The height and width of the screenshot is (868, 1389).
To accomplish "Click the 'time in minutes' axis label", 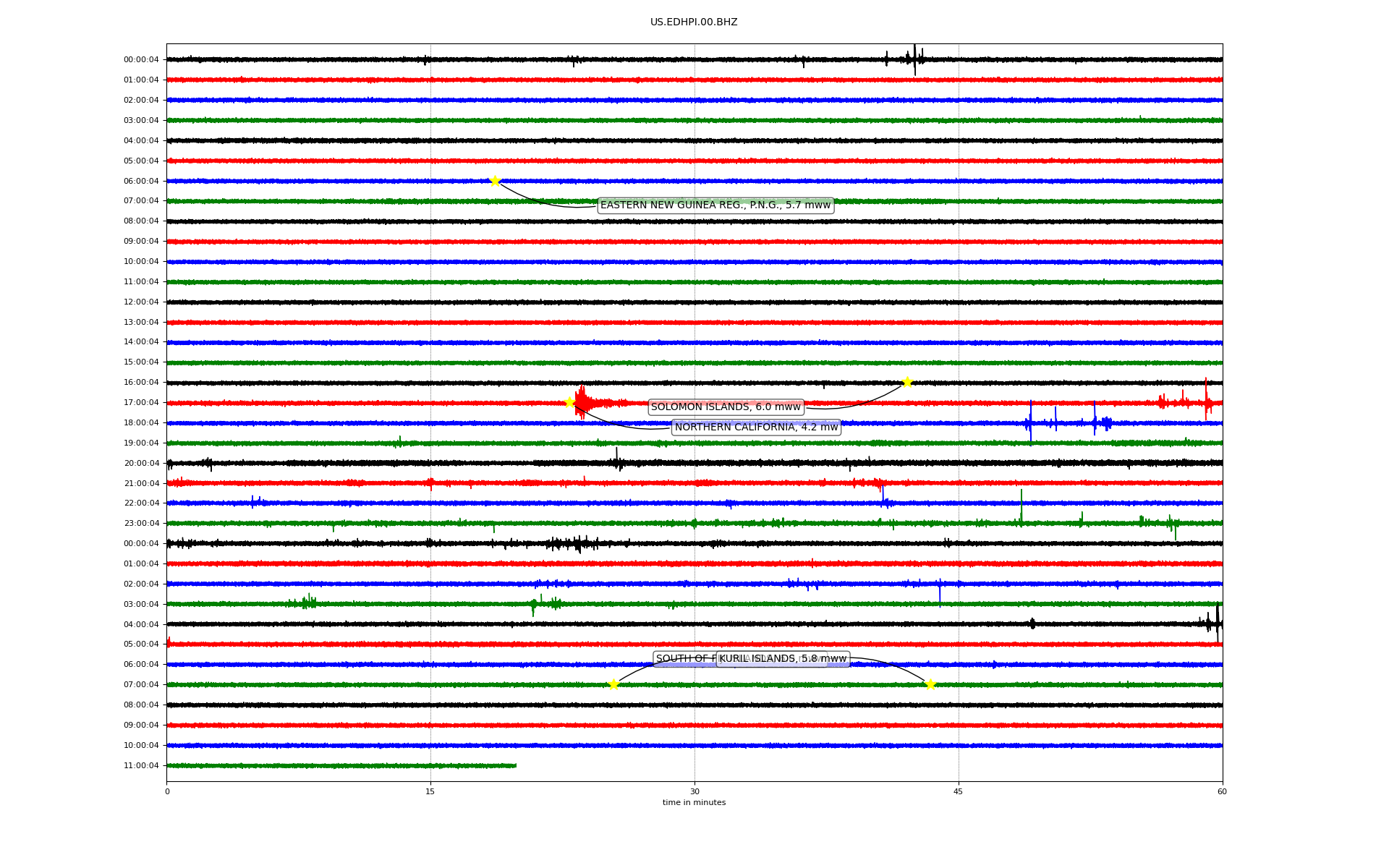I will (694, 802).
